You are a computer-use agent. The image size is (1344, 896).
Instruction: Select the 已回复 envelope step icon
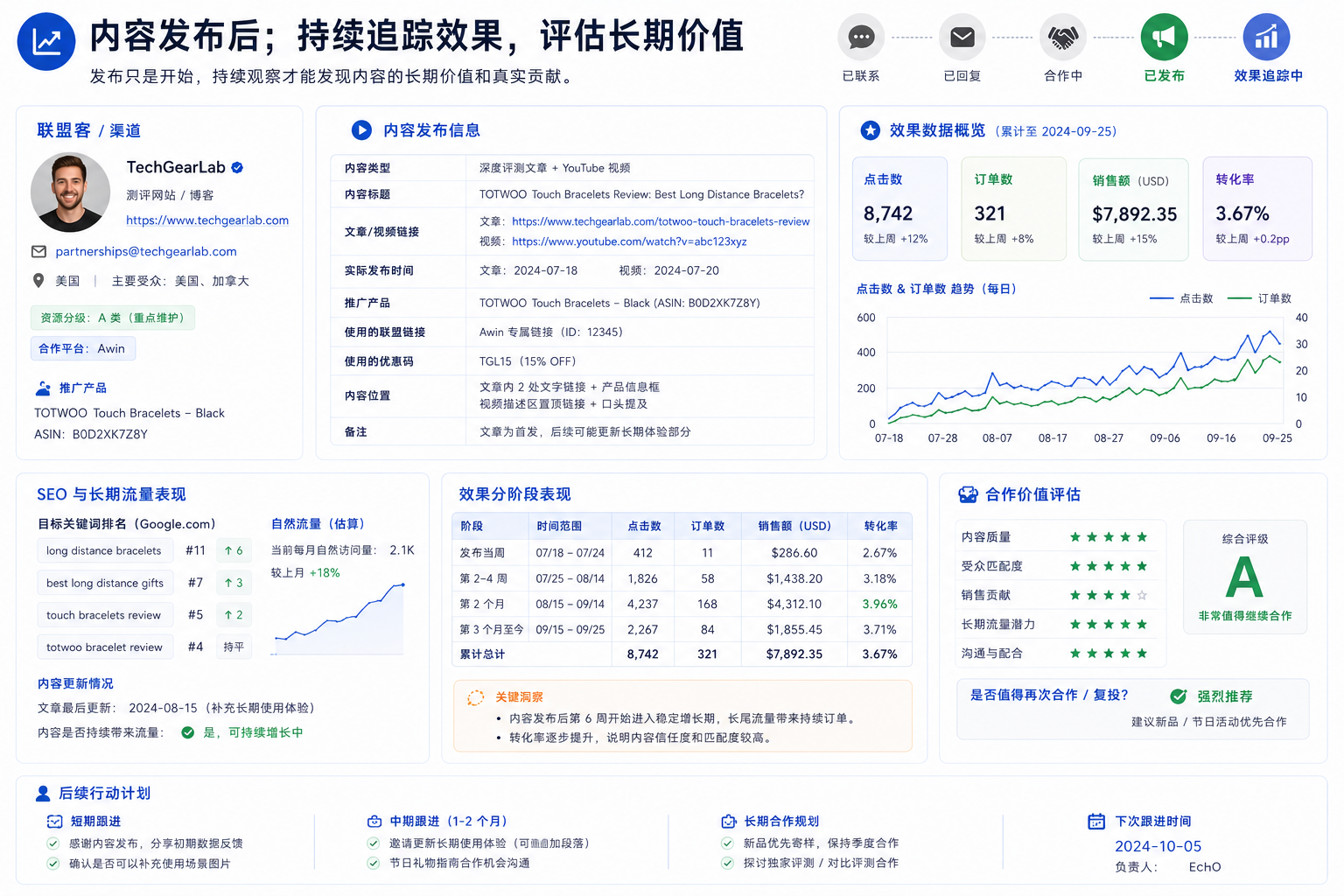(x=962, y=37)
